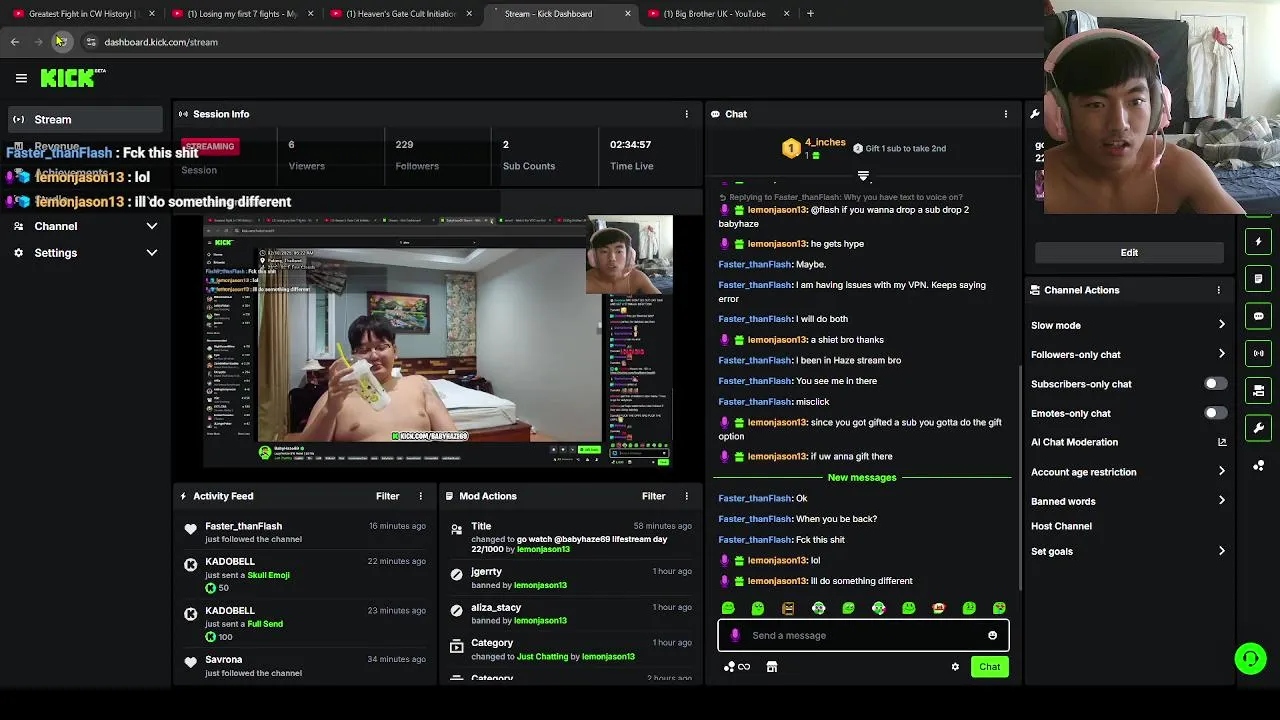Open a new browser tab
Image resolution: width=1280 pixels, height=720 pixels.
pos(810,14)
